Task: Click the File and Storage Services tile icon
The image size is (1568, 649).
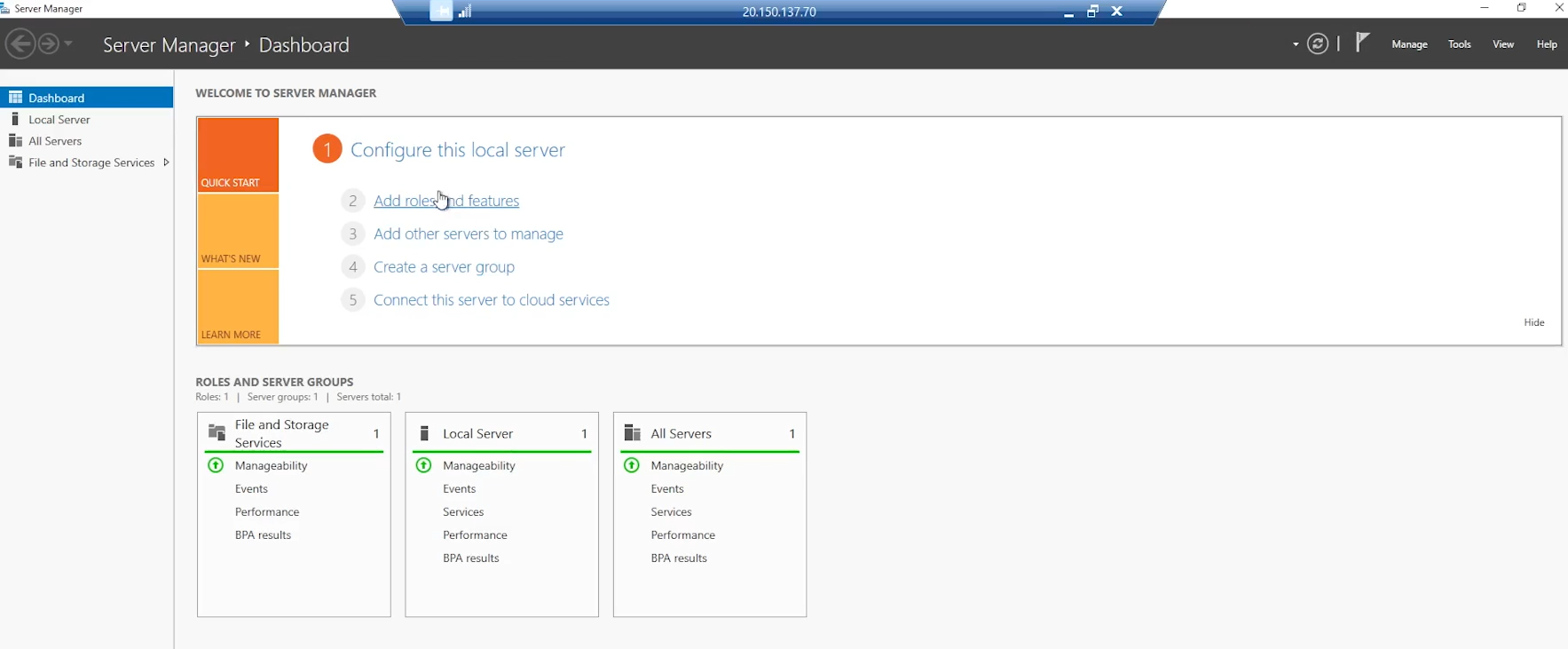Action: click(217, 432)
